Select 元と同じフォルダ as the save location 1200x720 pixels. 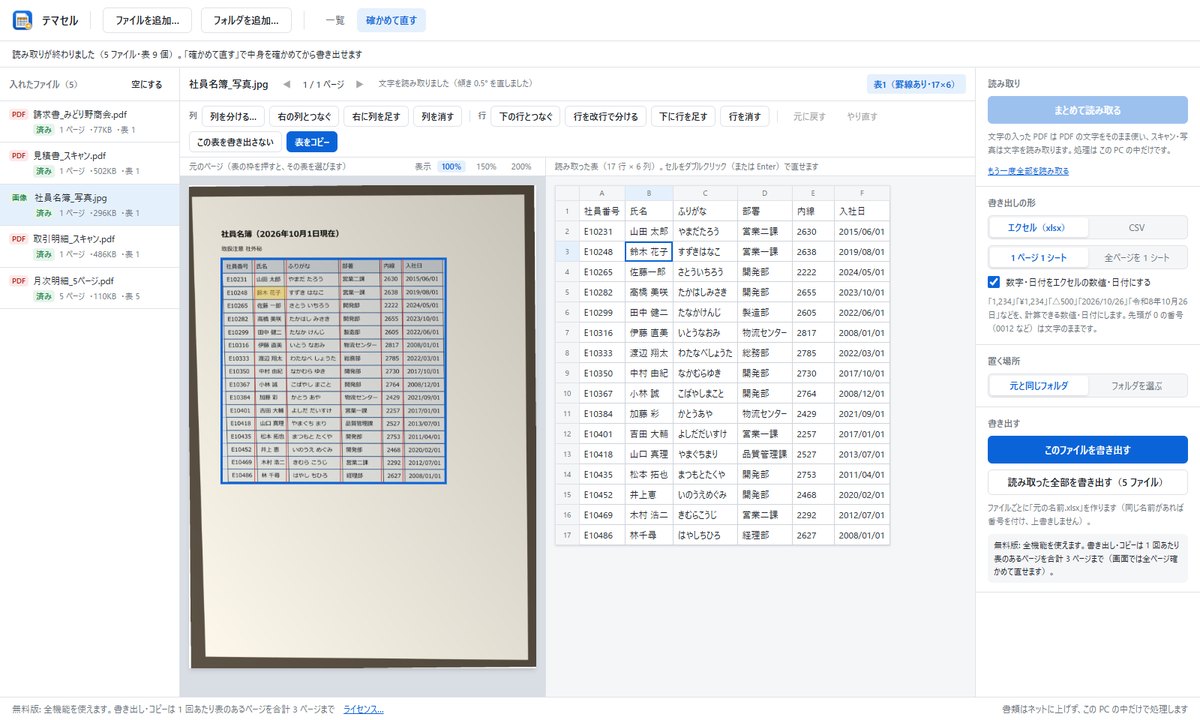click(x=1037, y=385)
